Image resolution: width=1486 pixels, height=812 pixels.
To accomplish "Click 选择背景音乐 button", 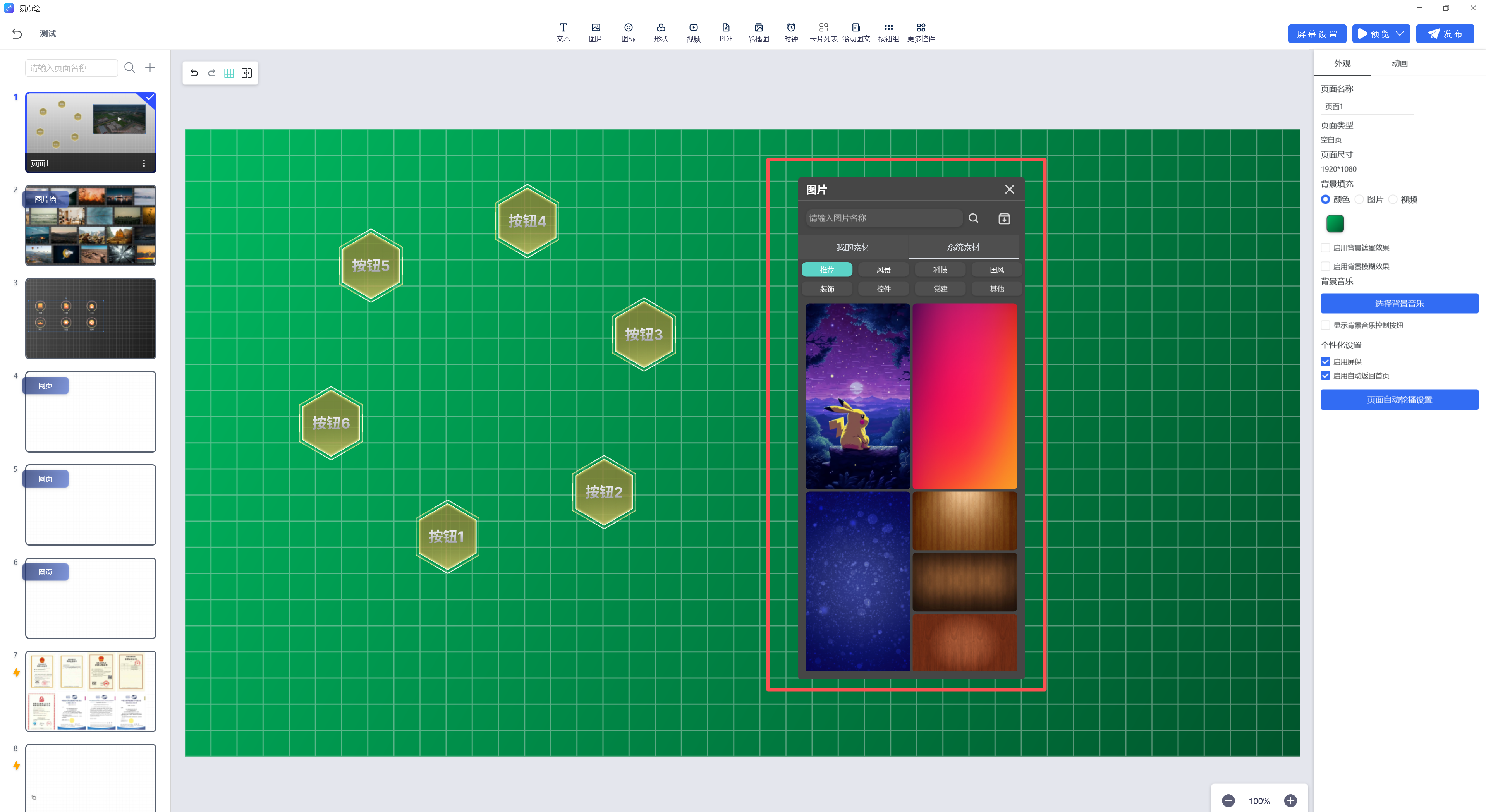I will pos(1399,303).
